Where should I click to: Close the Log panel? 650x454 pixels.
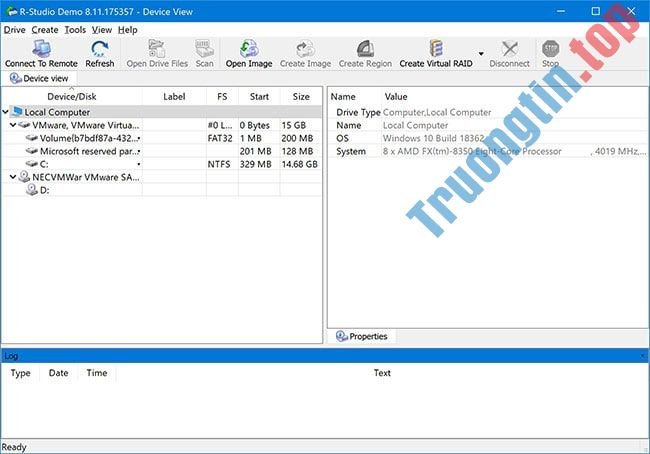tap(643, 356)
